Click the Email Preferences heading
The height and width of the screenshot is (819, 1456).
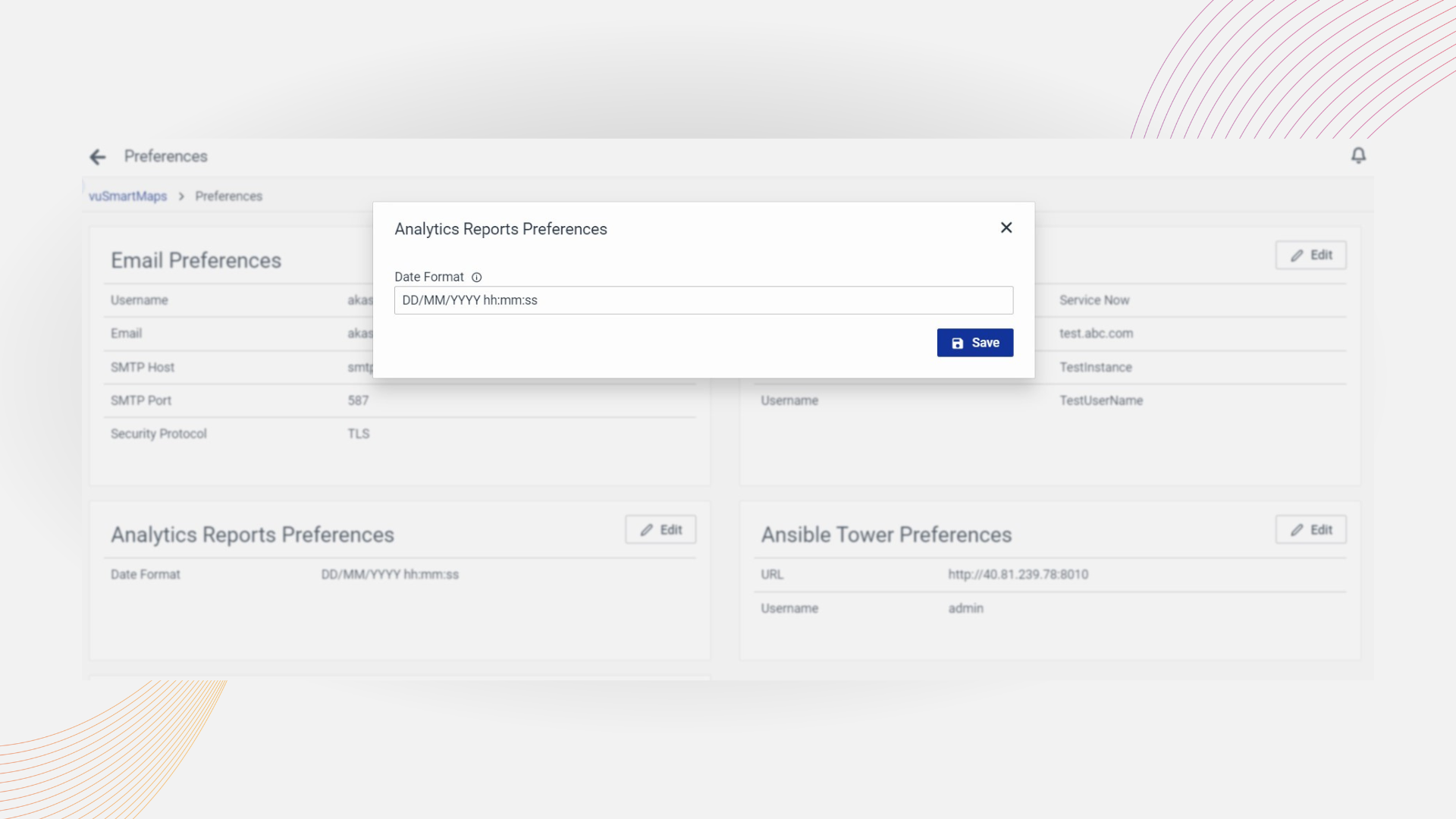[x=196, y=261]
